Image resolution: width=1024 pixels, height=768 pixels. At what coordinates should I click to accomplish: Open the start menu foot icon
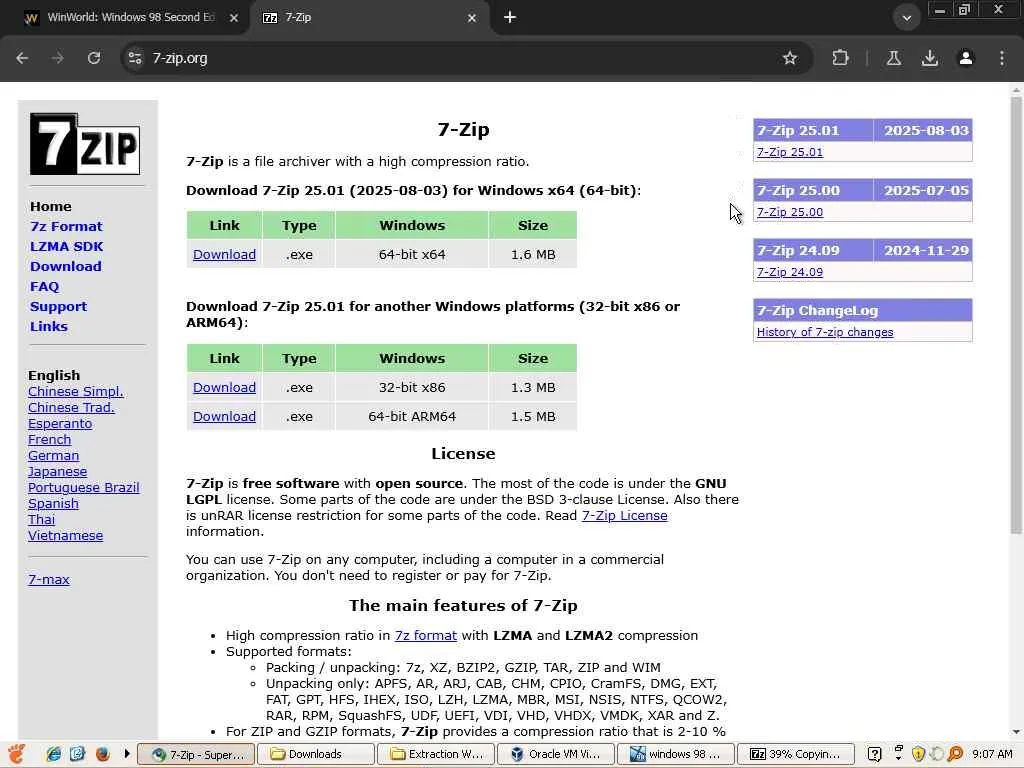[x=17, y=754]
